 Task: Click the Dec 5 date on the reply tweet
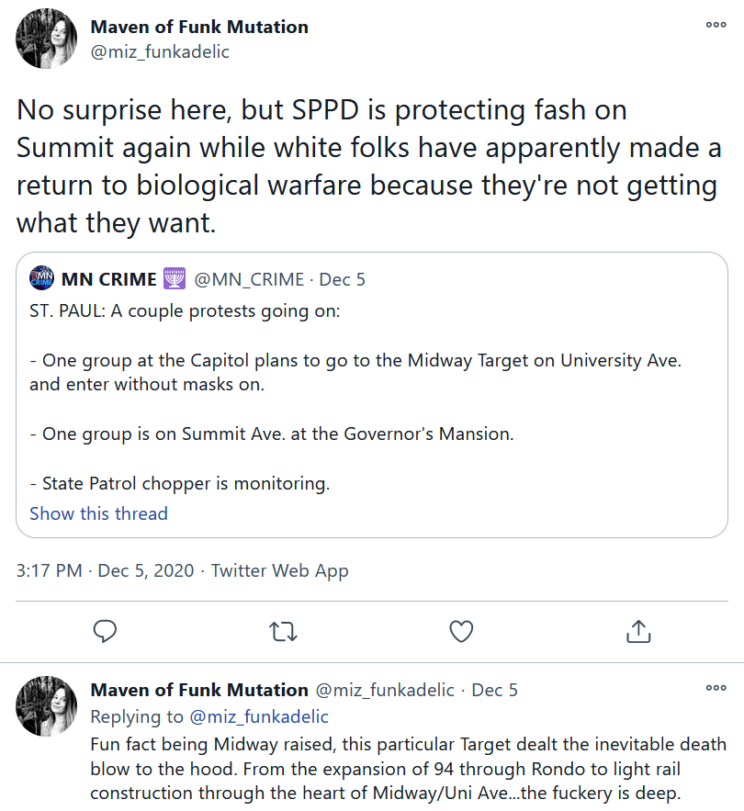(494, 690)
